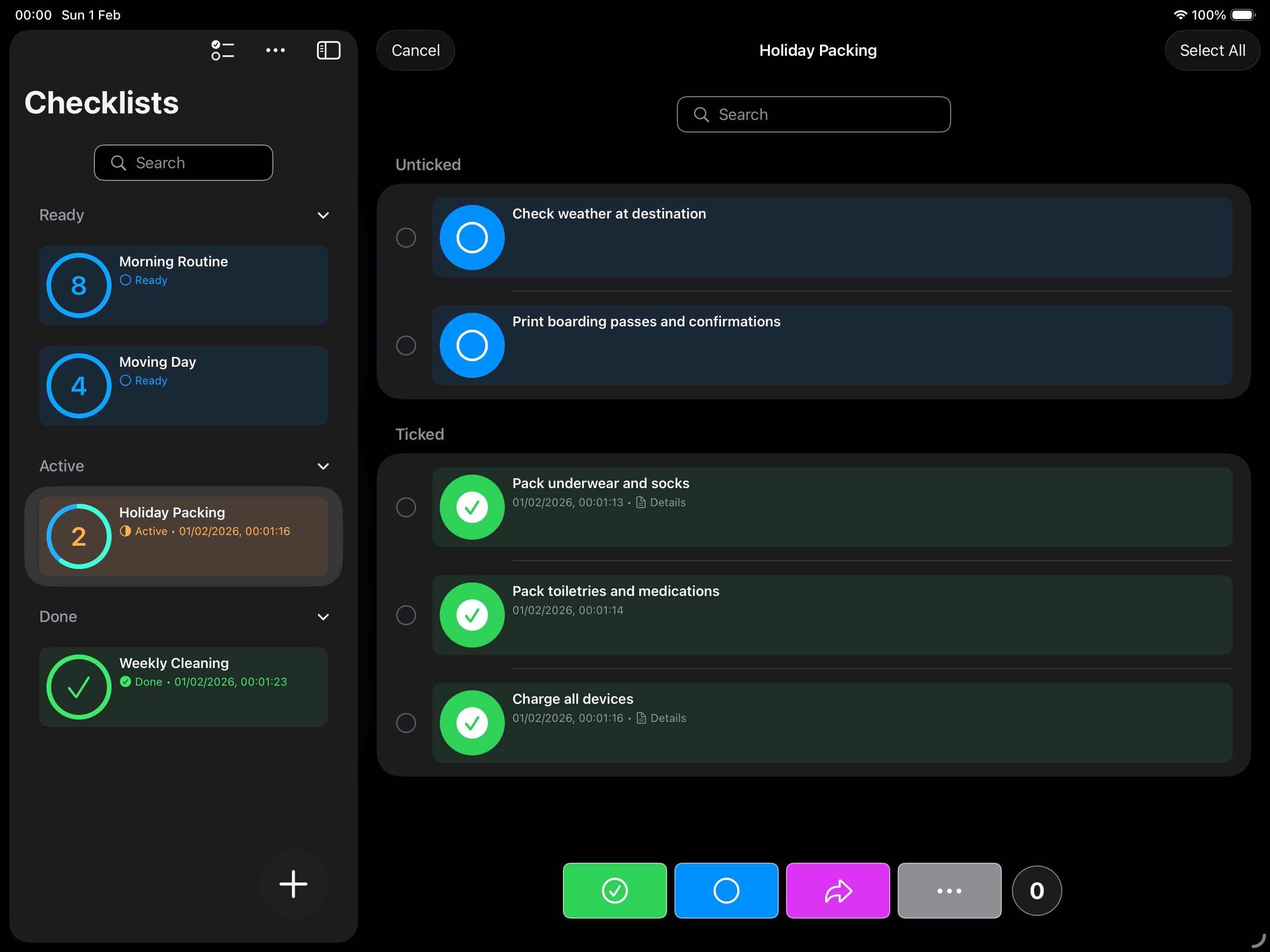Tap the Print boarding passes and confirmations text

(x=646, y=322)
